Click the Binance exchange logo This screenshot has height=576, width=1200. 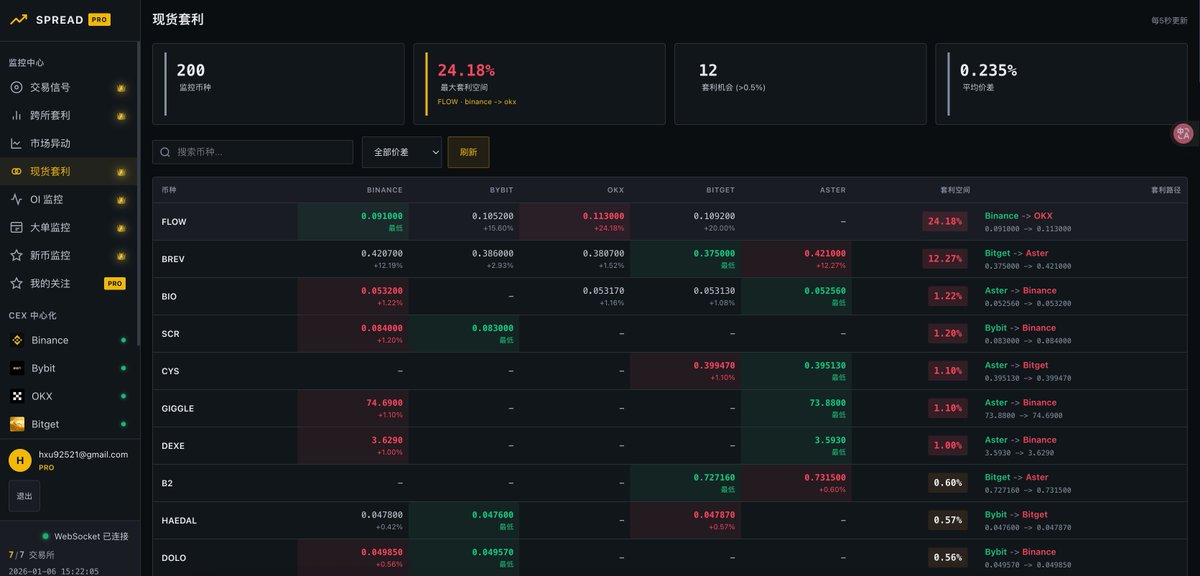(x=17, y=340)
